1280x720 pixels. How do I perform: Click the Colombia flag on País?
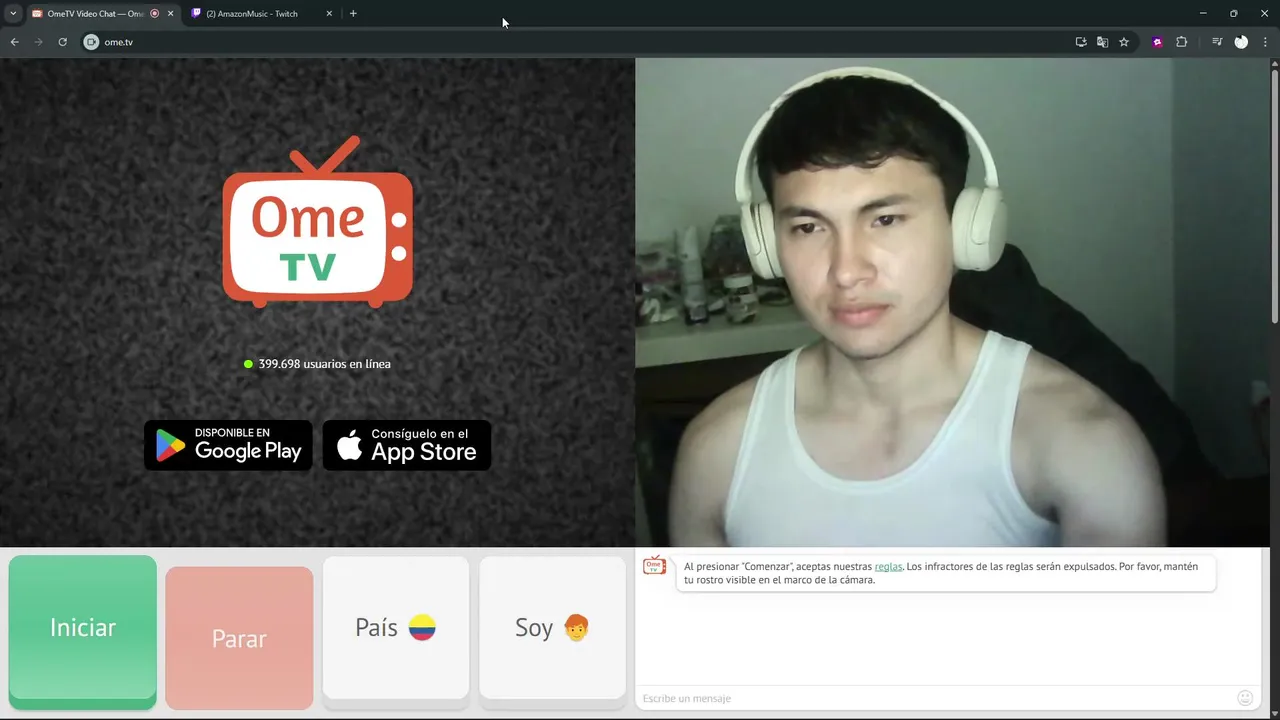coord(422,628)
